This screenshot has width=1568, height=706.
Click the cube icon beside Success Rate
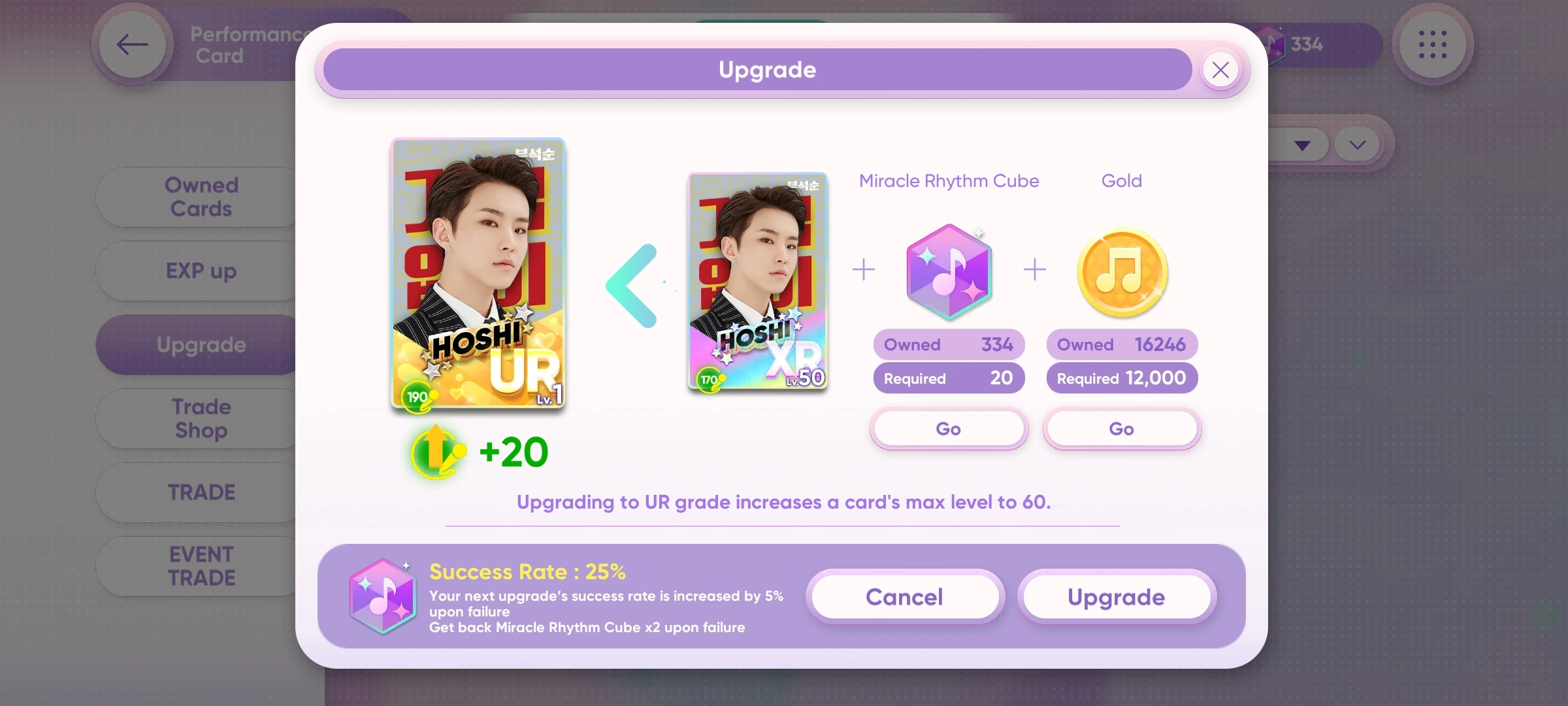tap(382, 596)
